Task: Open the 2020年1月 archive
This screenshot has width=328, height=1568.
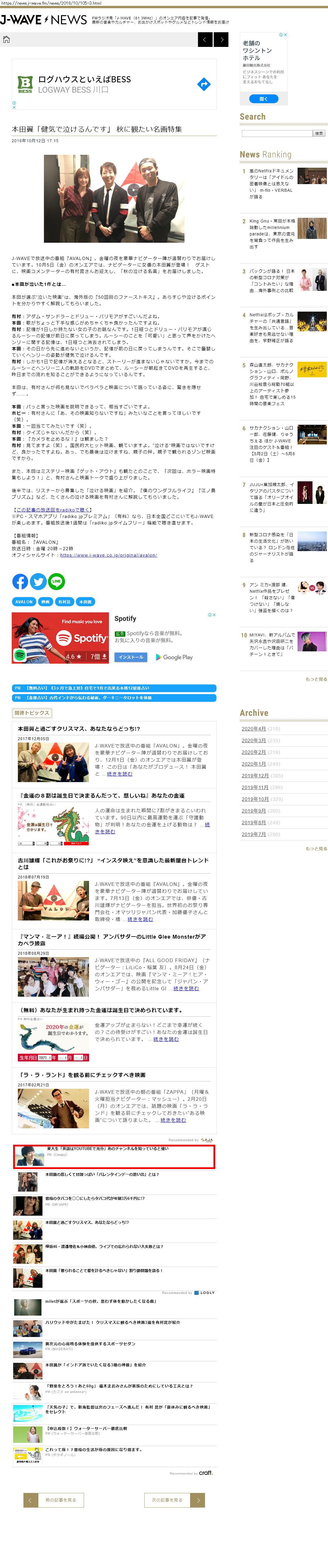Action: point(253,764)
